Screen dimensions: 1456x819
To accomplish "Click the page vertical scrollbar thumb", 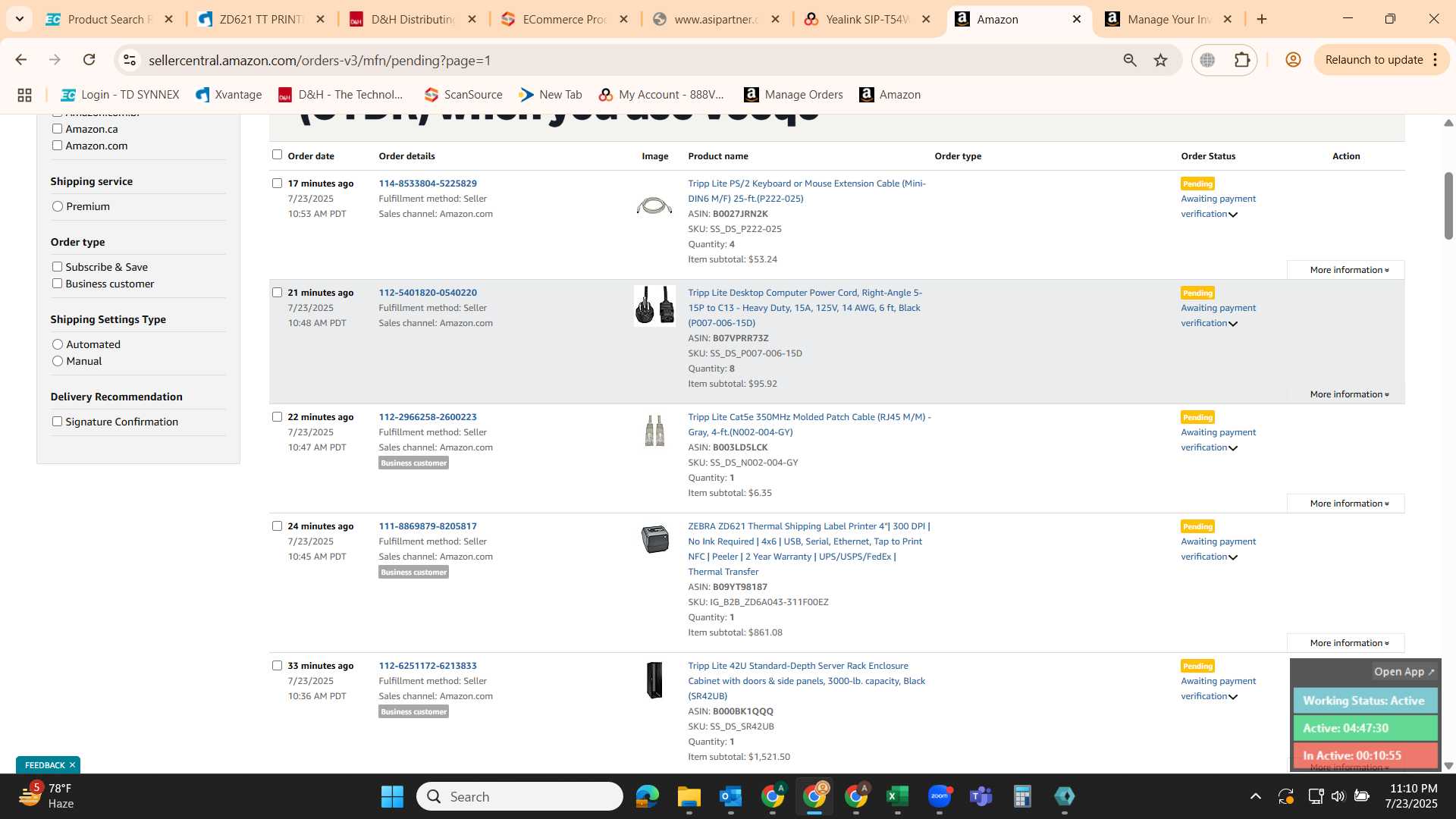I will (1448, 206).
